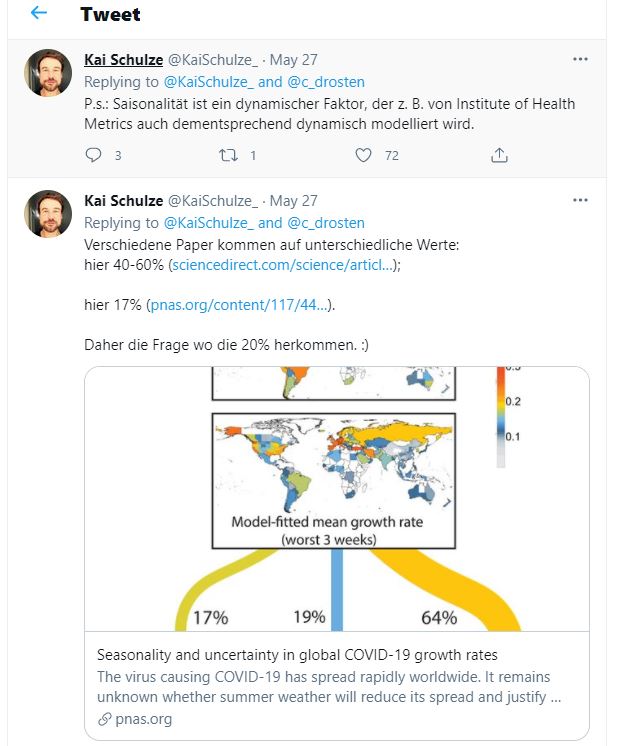Open @c_drosten mention in second tweet
Image resolution: width=623 pixels, height=746 pixels.
click(x=326, y=223)
